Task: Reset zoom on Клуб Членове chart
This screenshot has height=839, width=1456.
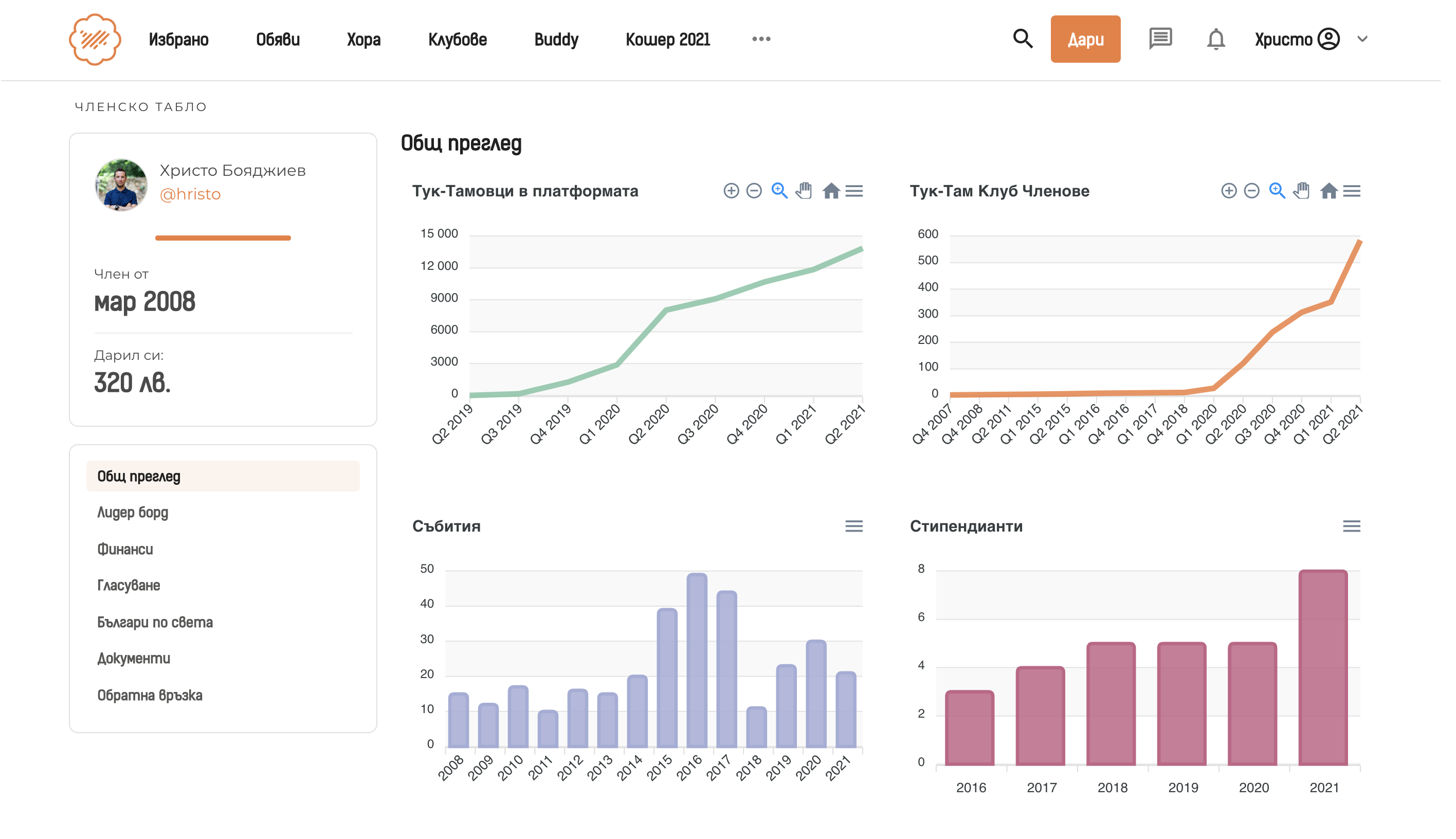Action: point(1328,191)
